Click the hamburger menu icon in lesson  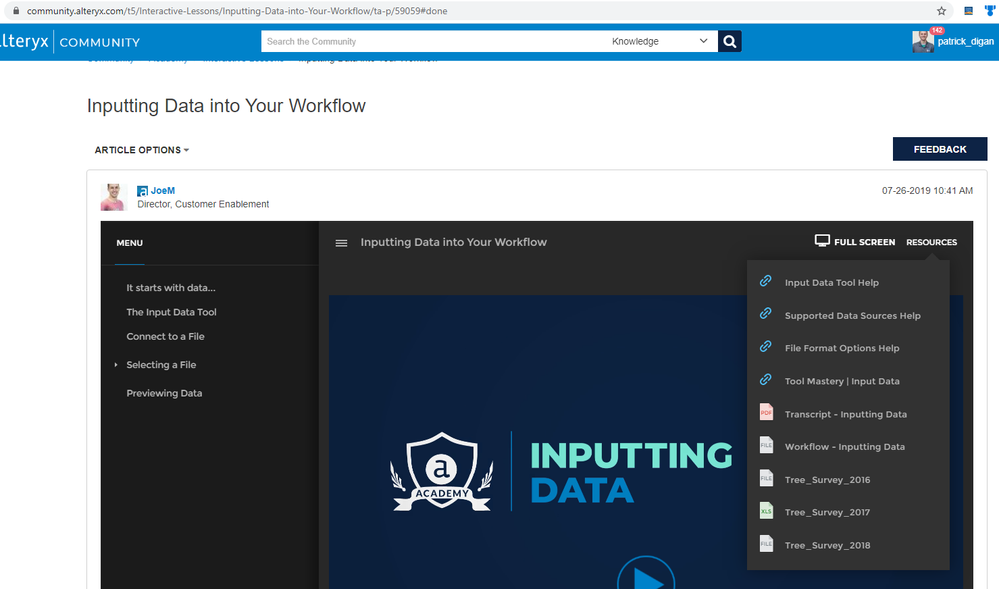click(341, 243)
